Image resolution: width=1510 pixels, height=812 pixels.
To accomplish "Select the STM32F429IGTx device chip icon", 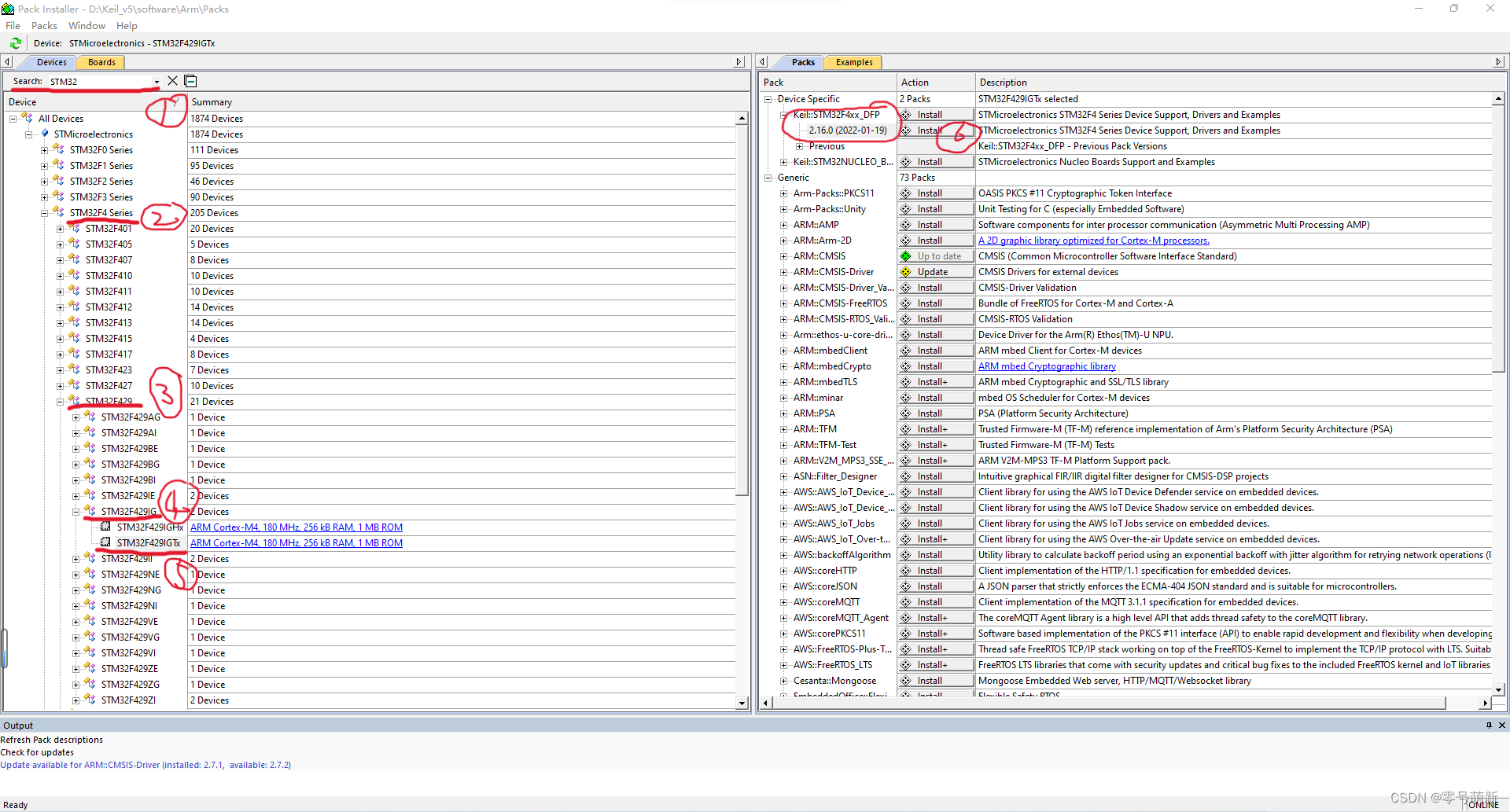I will (x=105, y=542).
